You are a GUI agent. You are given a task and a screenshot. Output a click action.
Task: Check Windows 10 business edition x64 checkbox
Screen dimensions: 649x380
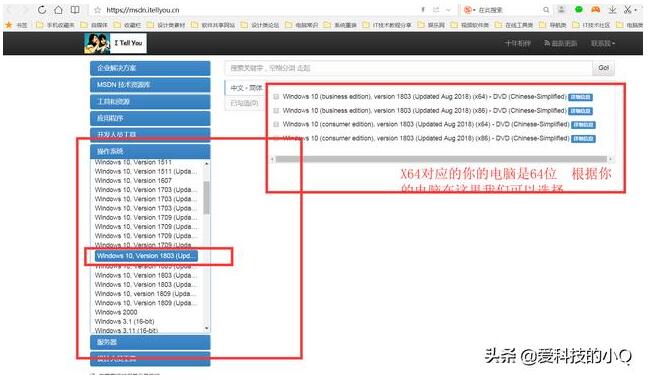click(x=276, y=97)
